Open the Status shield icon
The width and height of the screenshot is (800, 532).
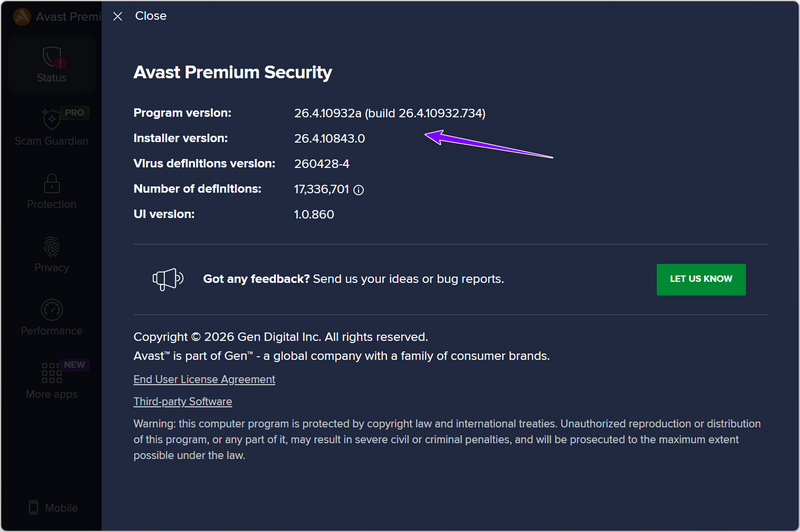pos(51,58)
